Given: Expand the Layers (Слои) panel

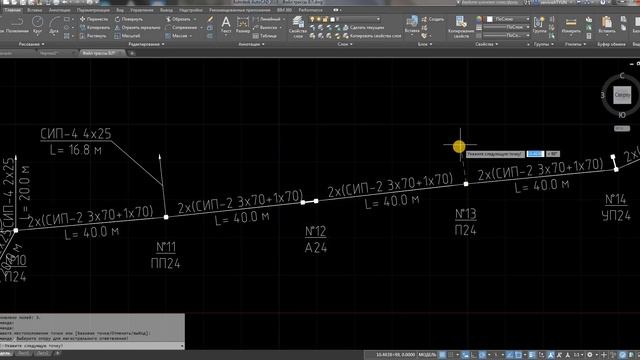Looking at the screenshot, I should (x=345, y=44).
